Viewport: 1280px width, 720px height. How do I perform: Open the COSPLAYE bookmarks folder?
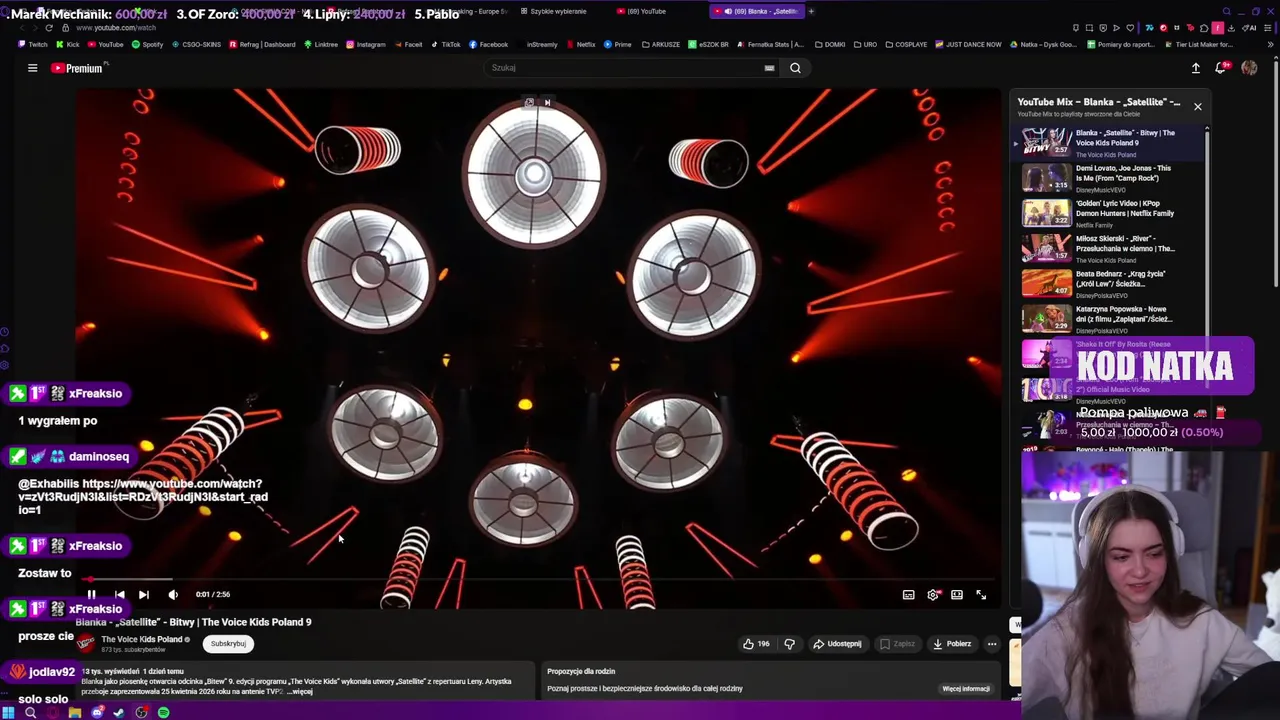coord(906,44)
